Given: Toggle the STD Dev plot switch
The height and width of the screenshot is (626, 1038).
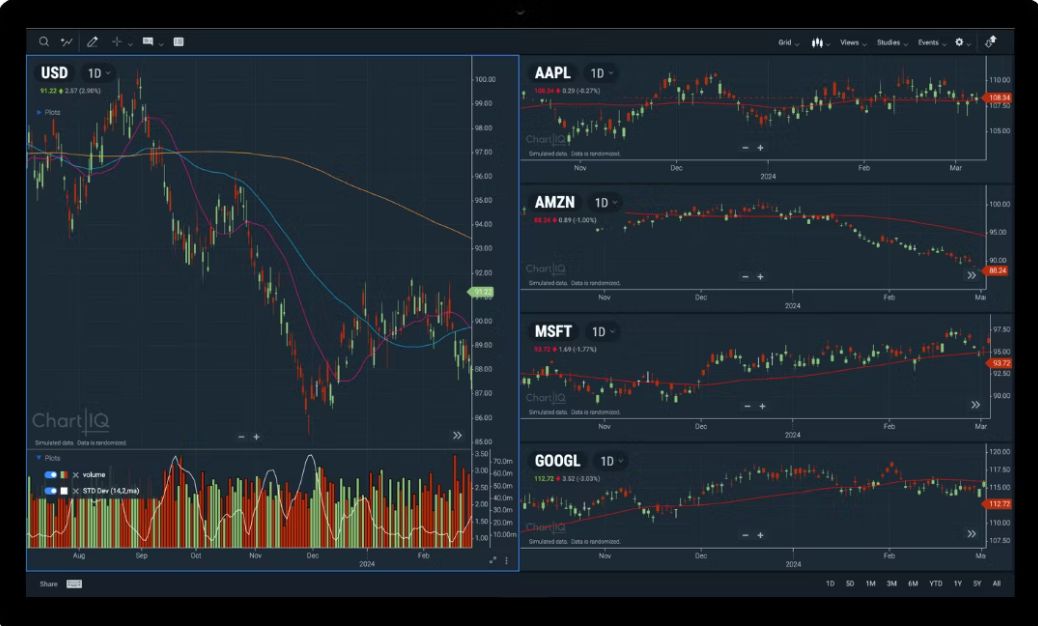Looking at the screenshot, I should (50, 491).
